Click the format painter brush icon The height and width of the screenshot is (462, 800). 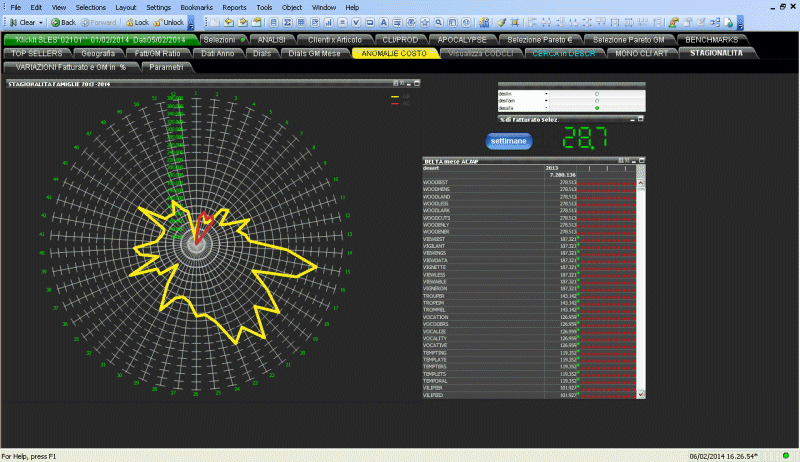click(502, 22)
